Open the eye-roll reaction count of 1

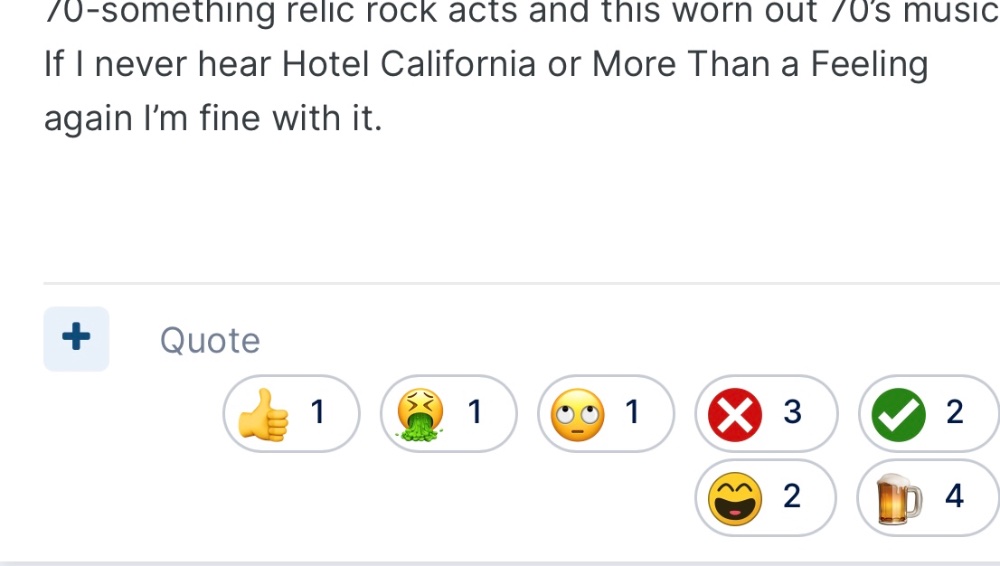tap(632, 412)
